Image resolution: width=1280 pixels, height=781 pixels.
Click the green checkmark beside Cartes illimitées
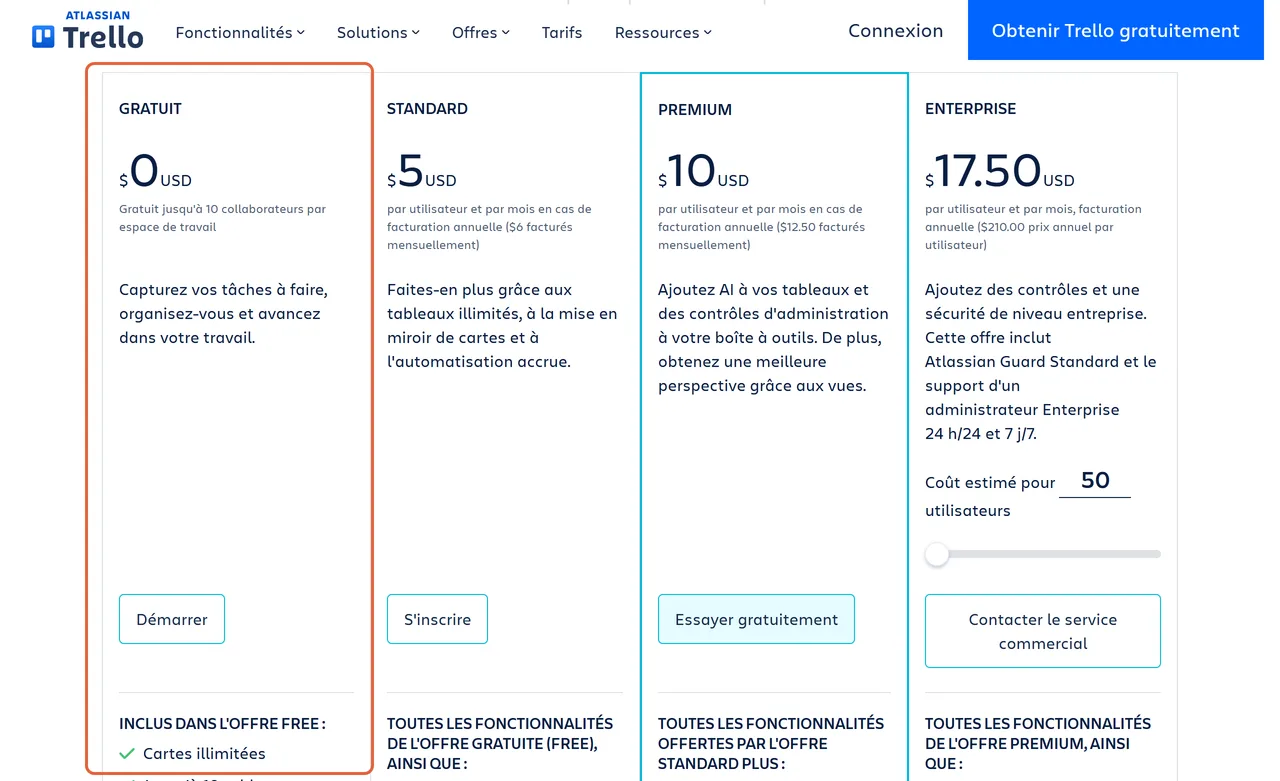[x=127, y=754]
